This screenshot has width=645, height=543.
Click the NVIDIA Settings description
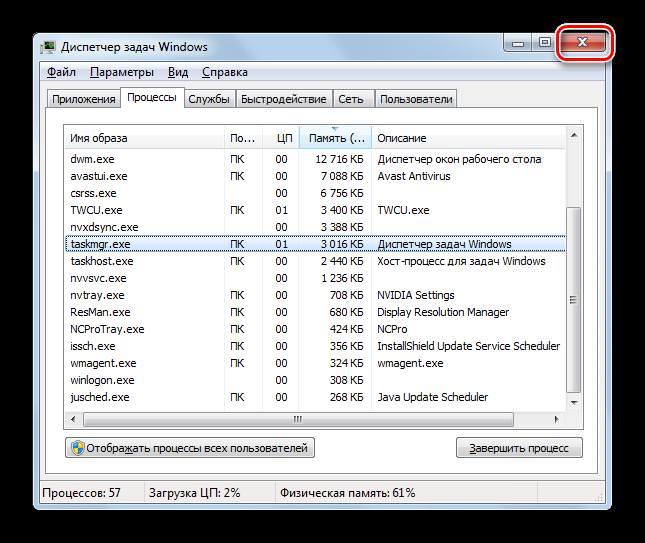point(416,295)
